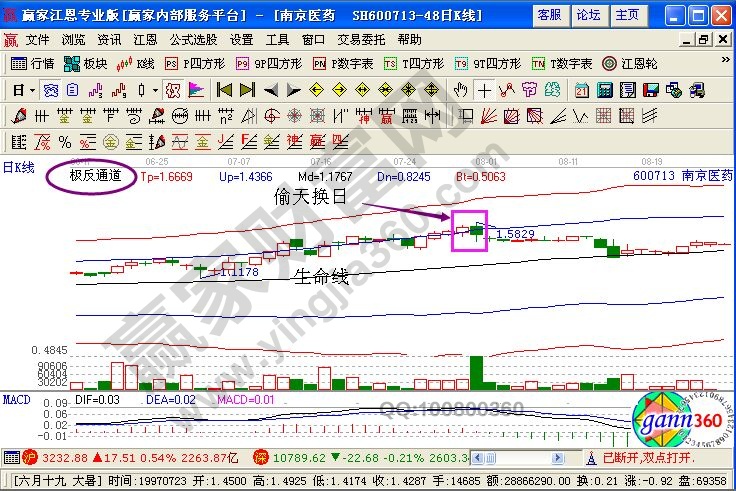Select the Gann square grid tool
Screen dimensions: 736x491
[603, 115]
